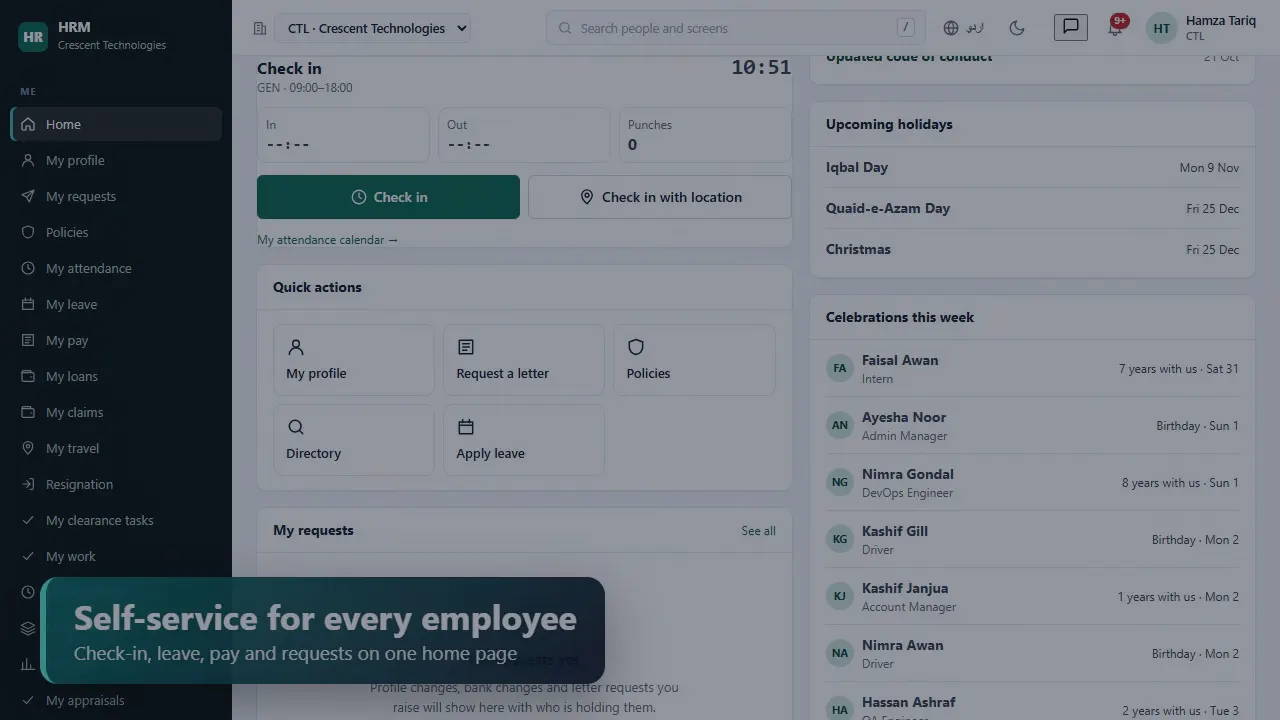Select Faisal Awan in celebrations list
The image size is (1280, 720).
tap(1032, 368)
